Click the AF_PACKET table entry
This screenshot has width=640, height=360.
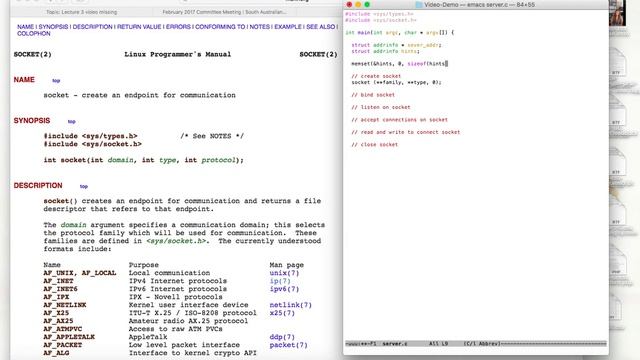(x=62, y=345)
